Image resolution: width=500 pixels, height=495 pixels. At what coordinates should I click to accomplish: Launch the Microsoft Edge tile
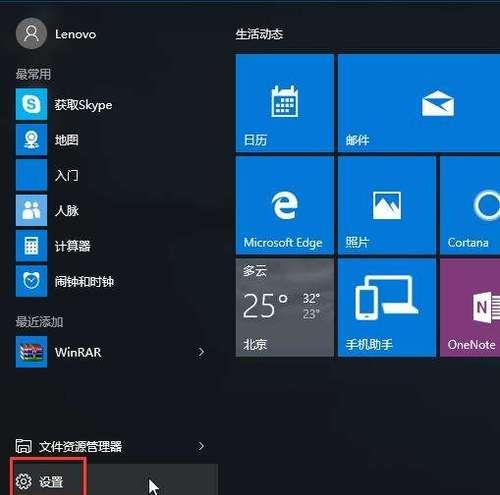[285, 205]
